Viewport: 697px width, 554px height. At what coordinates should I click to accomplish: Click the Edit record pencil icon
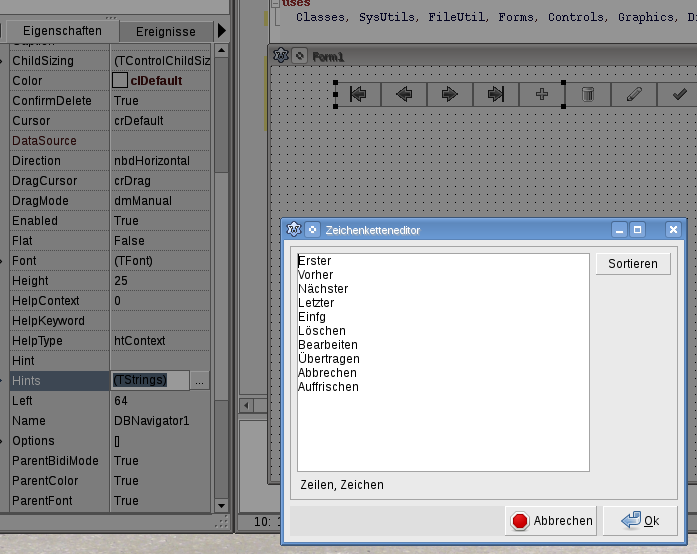[x=634, y=94]
